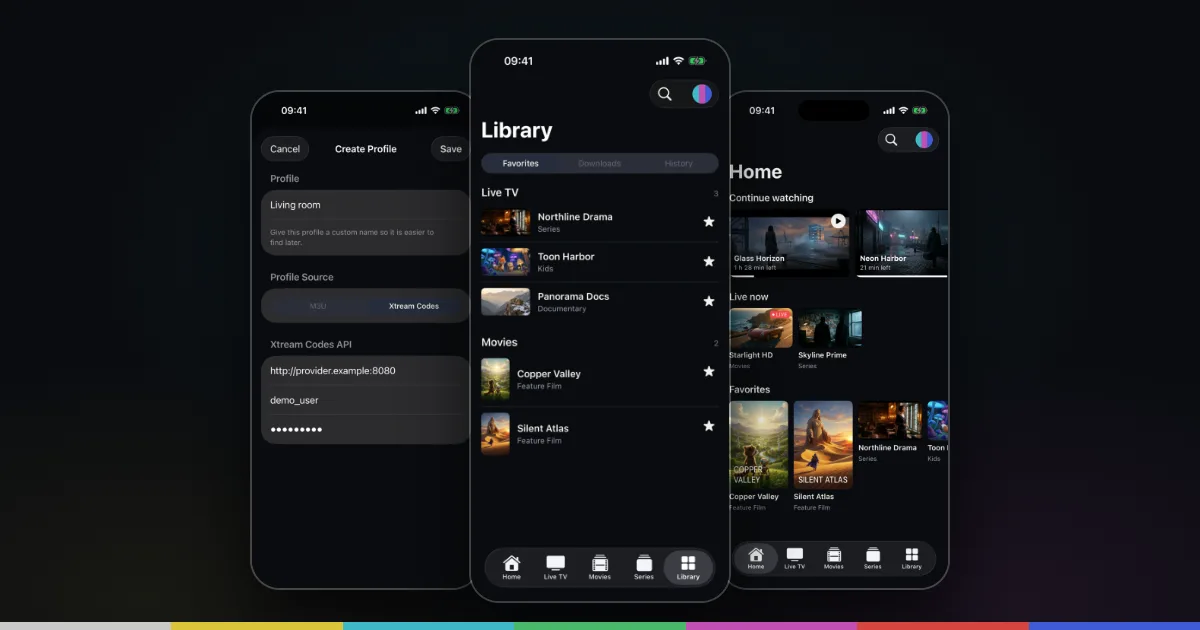Click the Neon Harbor progress bar
1200x630 pixels.
[x=902, y=275]
